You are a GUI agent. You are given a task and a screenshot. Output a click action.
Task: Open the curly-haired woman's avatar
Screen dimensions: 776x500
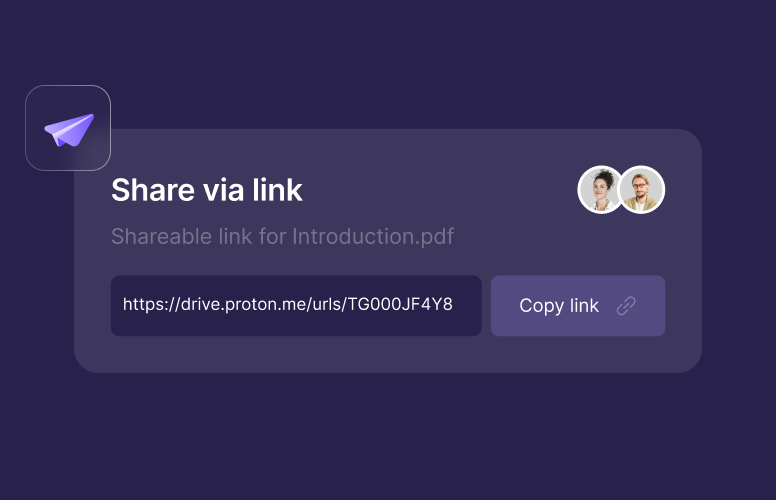tap(602, 190)
